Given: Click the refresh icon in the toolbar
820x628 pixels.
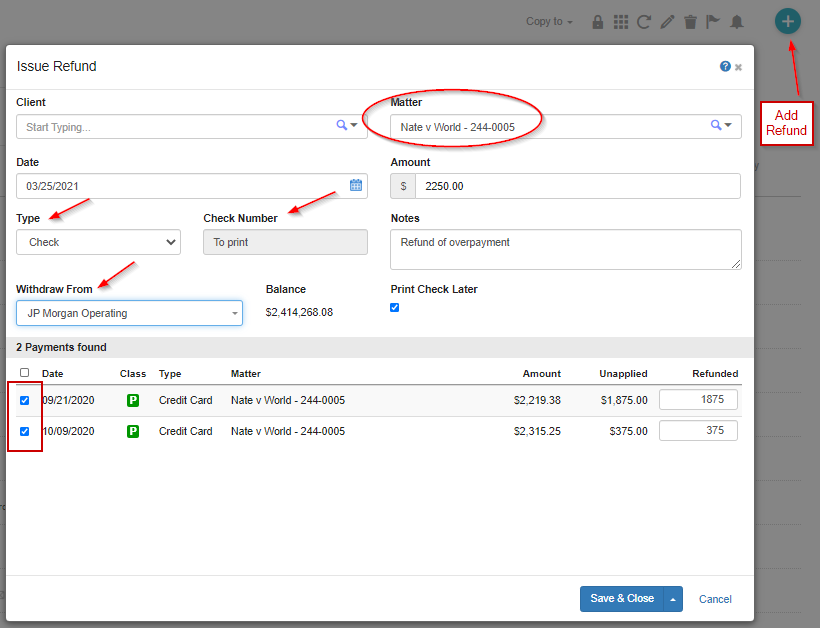Looking at the screenshot, I should pyautogui.click(x=643, y=21).
